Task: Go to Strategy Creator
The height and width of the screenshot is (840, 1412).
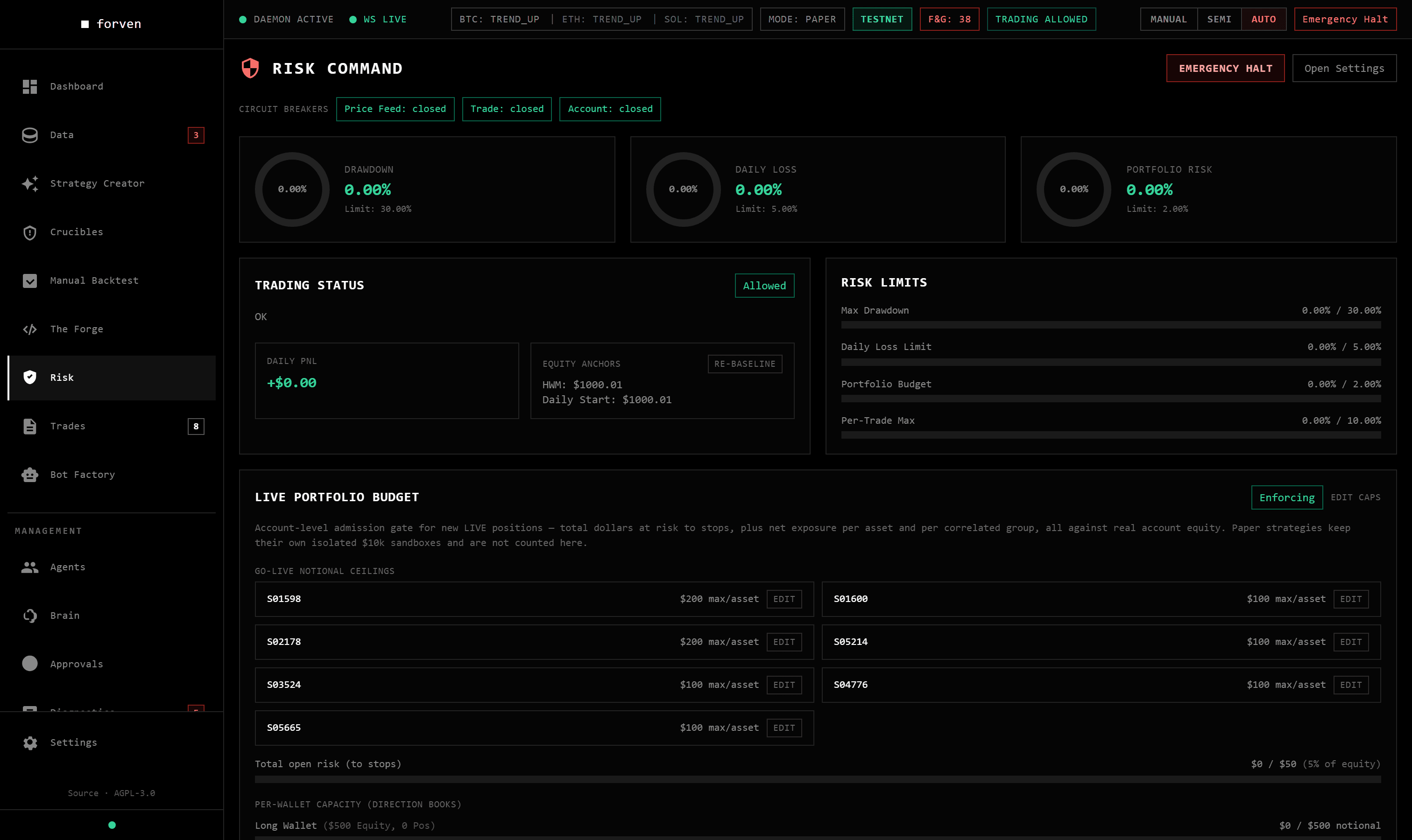Action: coord(112,184)
